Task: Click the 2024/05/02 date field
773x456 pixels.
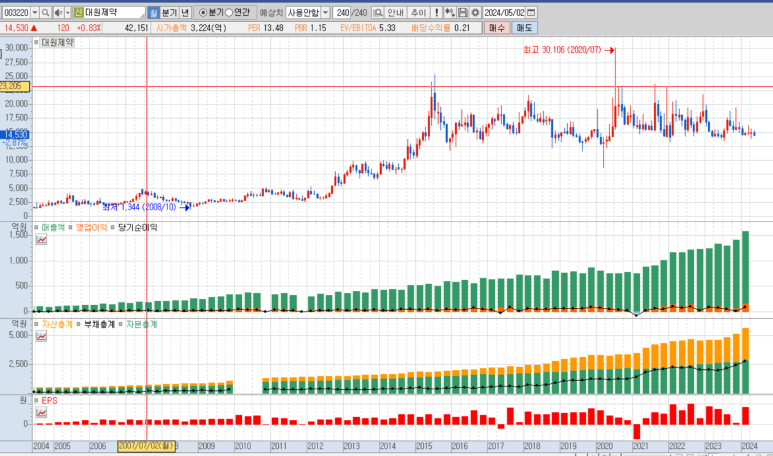Action: [505, 12]
